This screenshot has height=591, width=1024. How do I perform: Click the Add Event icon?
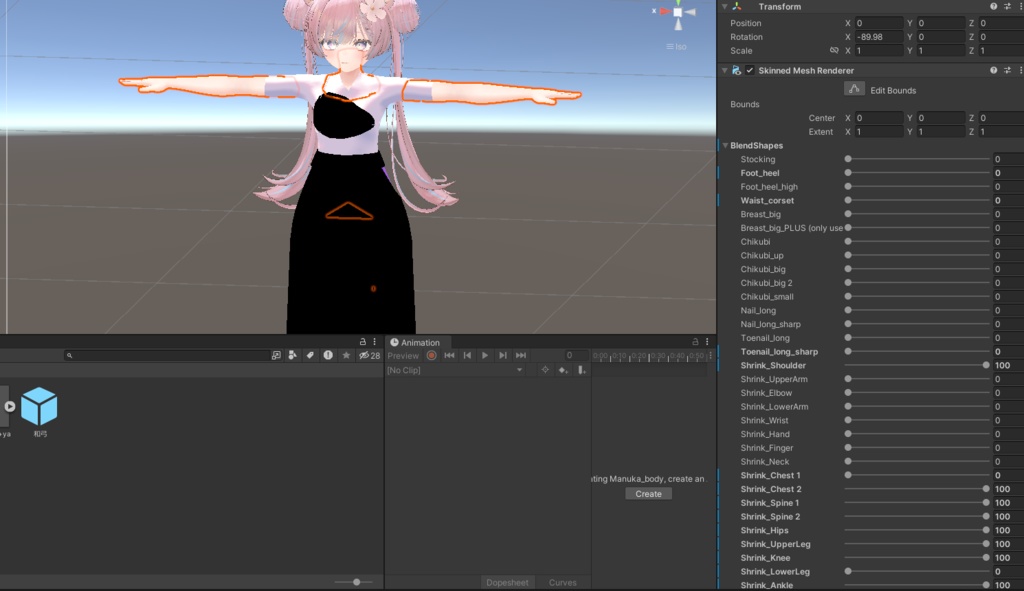coord(581,370)
